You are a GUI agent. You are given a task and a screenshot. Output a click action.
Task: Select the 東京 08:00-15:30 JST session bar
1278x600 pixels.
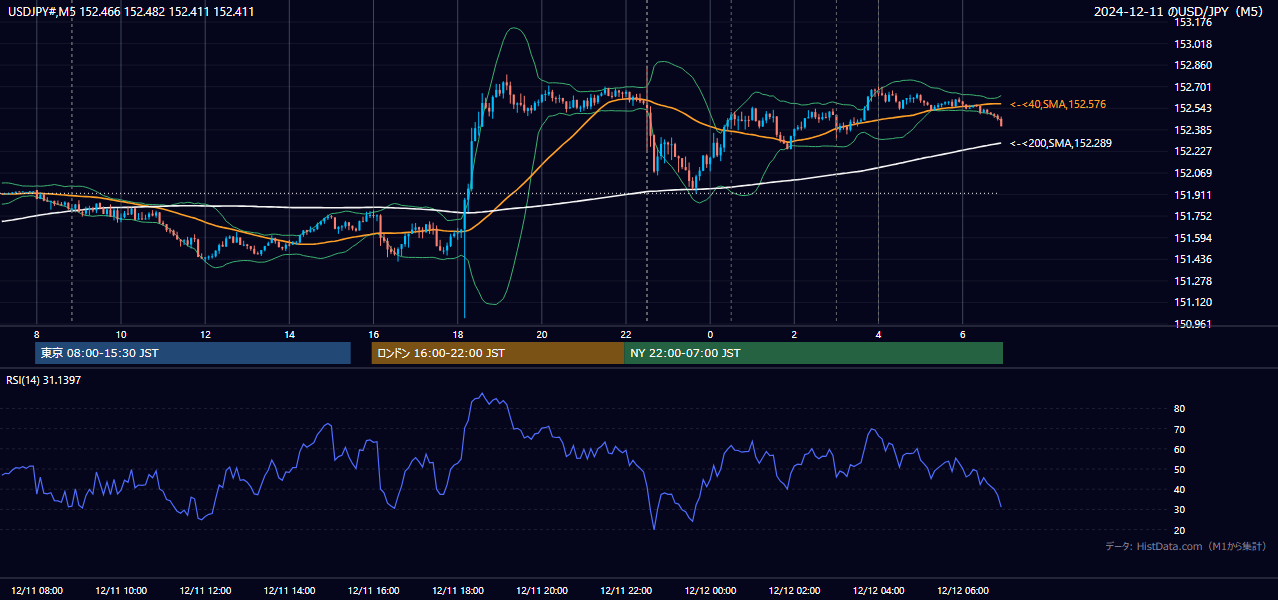tap(193, 353)
